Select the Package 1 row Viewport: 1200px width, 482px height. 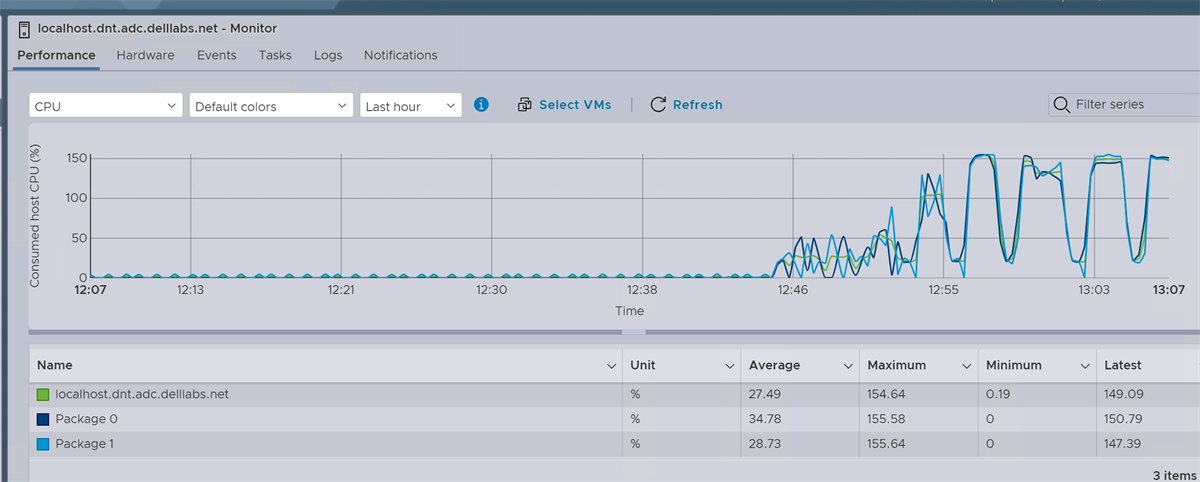coord(614,443)
